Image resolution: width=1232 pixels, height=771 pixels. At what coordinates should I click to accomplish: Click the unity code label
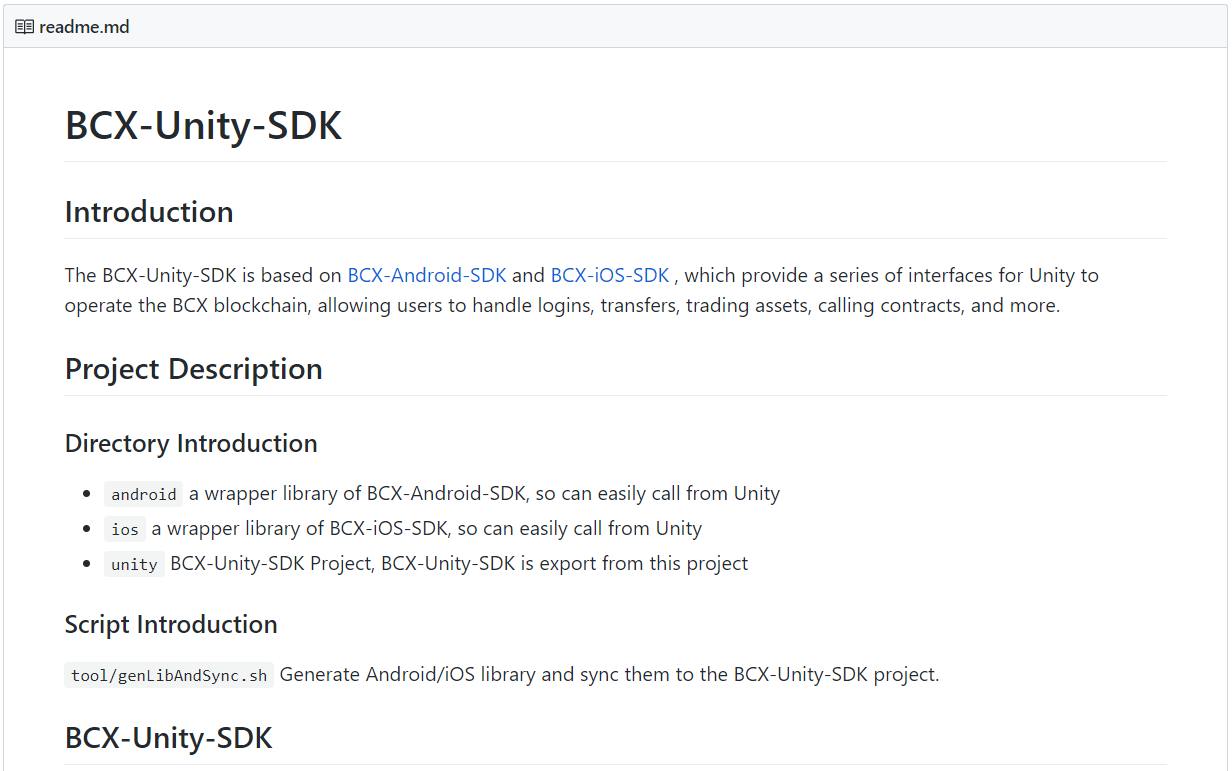(x=134, y=564)
